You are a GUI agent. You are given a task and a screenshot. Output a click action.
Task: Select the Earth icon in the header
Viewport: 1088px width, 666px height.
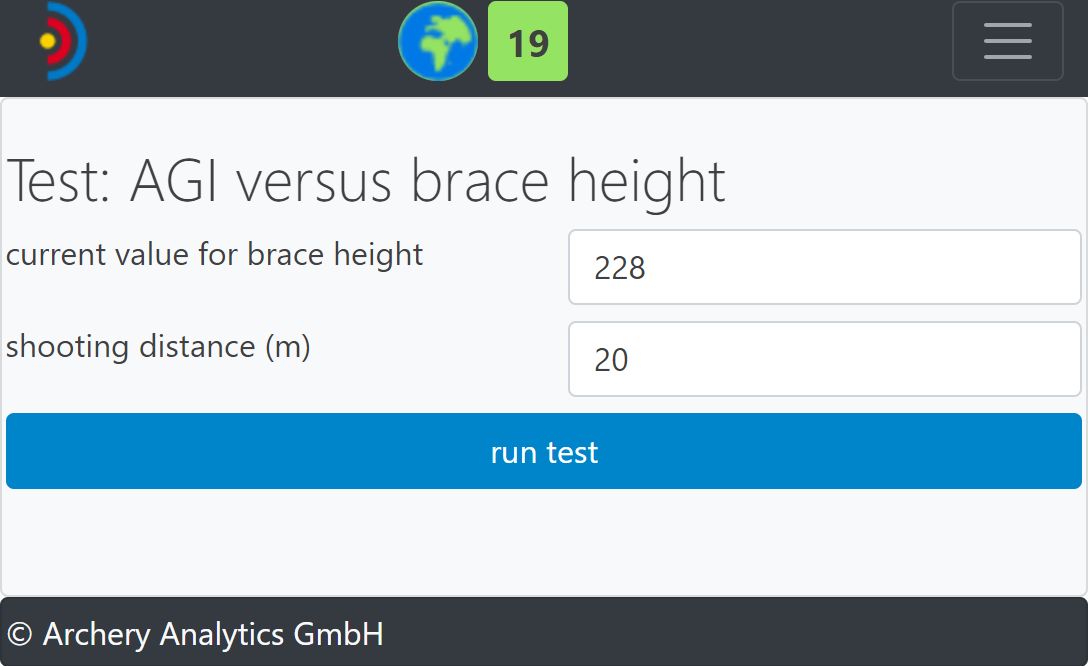click(x=438, y=41)
